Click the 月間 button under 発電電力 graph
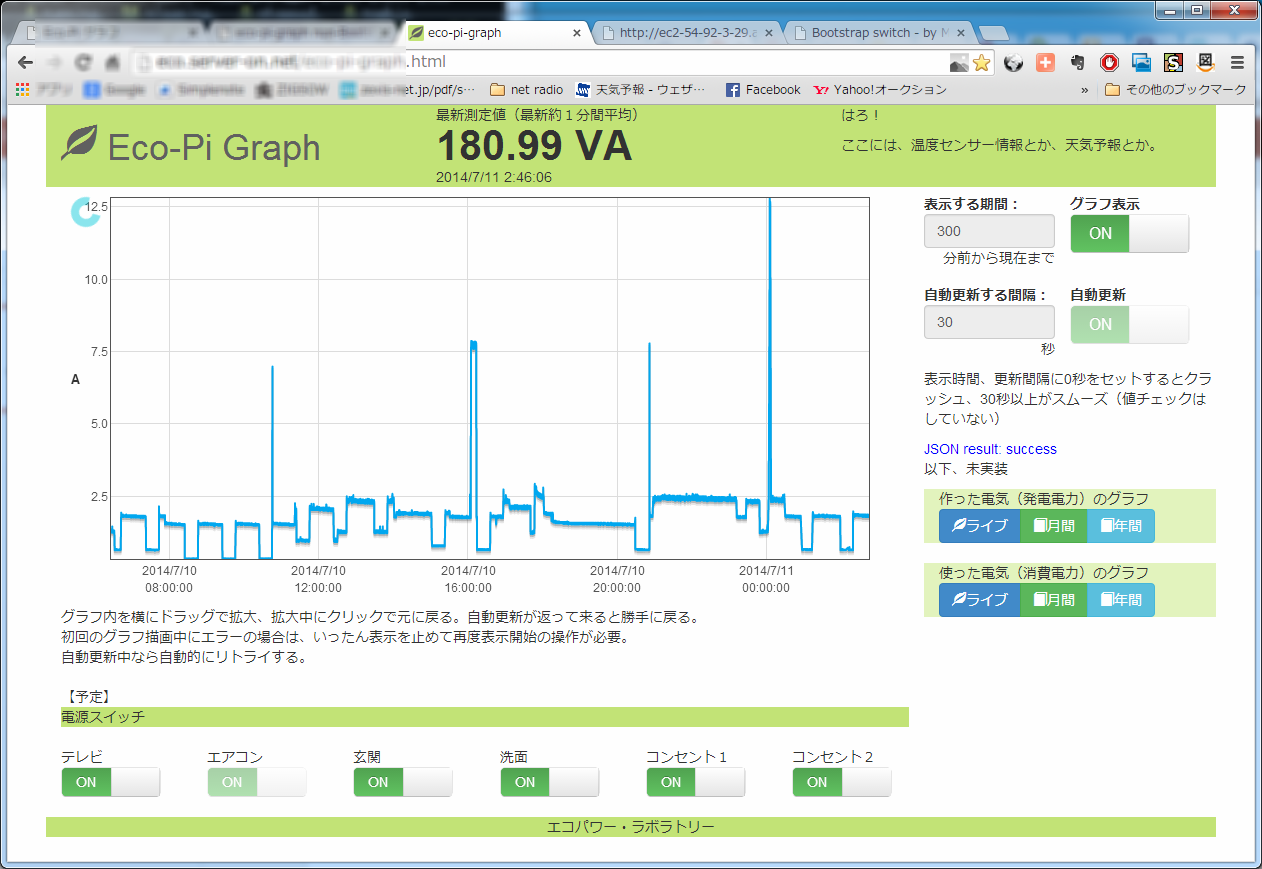Image resolution: width=1262 pixels, height=869 pixels. [1053, 526]
